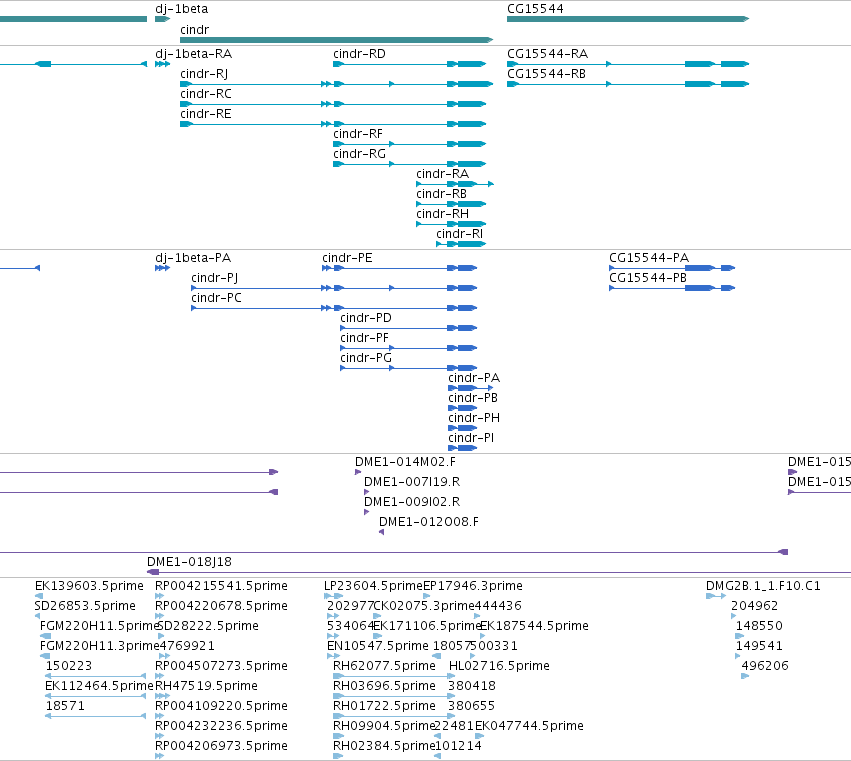The height and width of the screenshot is (761, 851).
Task: Select the CG15544-PB protein label
Action: click(647, 278)
